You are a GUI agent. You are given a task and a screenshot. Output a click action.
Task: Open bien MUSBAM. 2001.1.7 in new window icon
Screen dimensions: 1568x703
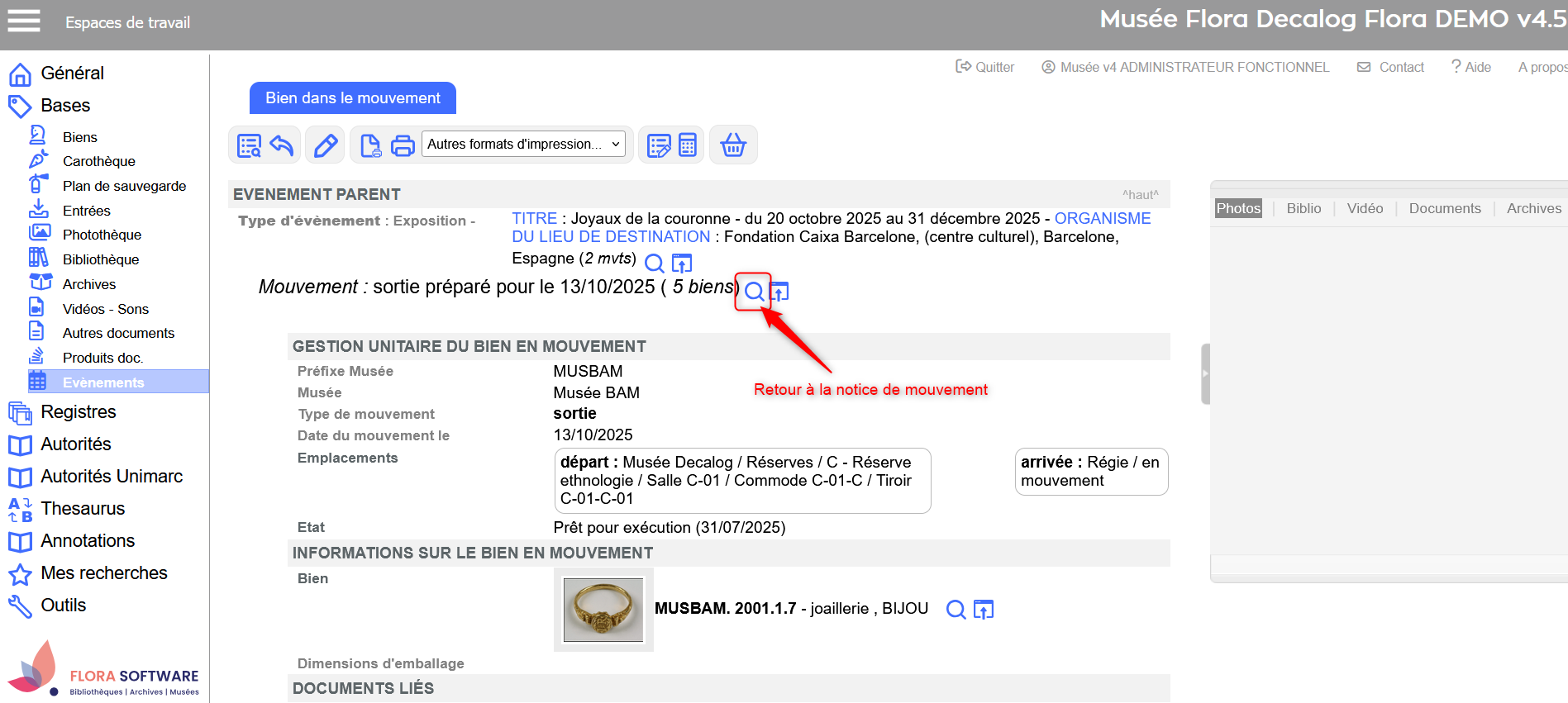[x=984, y=610]
